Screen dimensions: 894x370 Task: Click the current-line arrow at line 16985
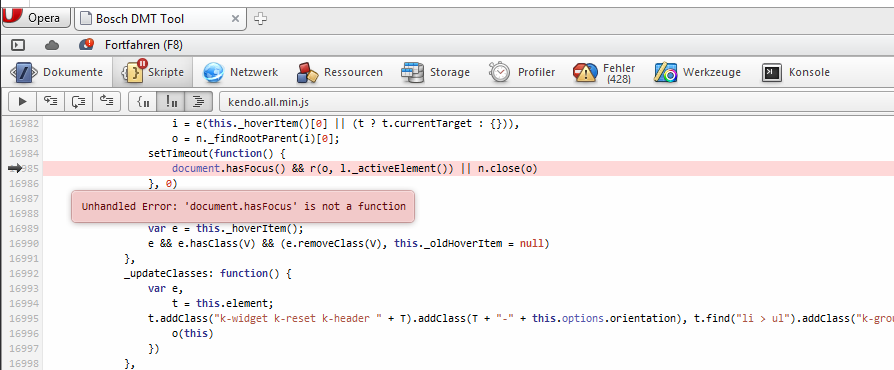[x=15, y=168]
